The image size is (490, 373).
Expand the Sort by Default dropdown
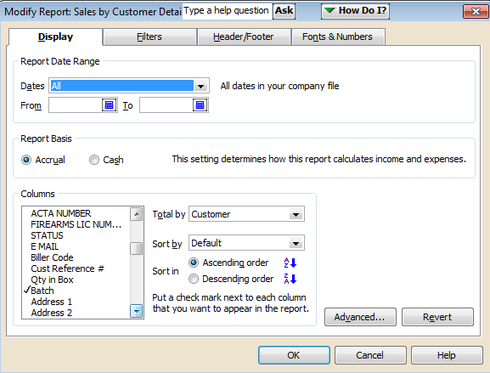point(296,243)
